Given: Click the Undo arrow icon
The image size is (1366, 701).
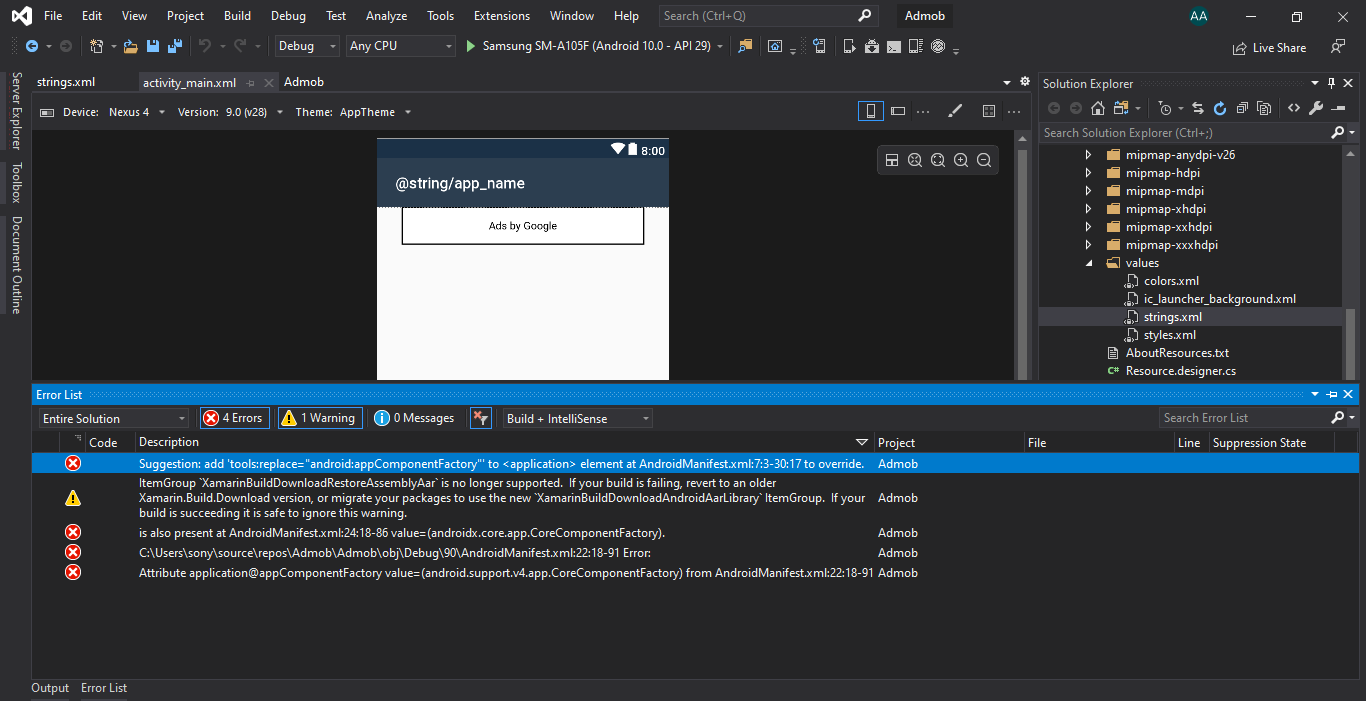Looking at the screenshot, I should (x=205, y=46).
